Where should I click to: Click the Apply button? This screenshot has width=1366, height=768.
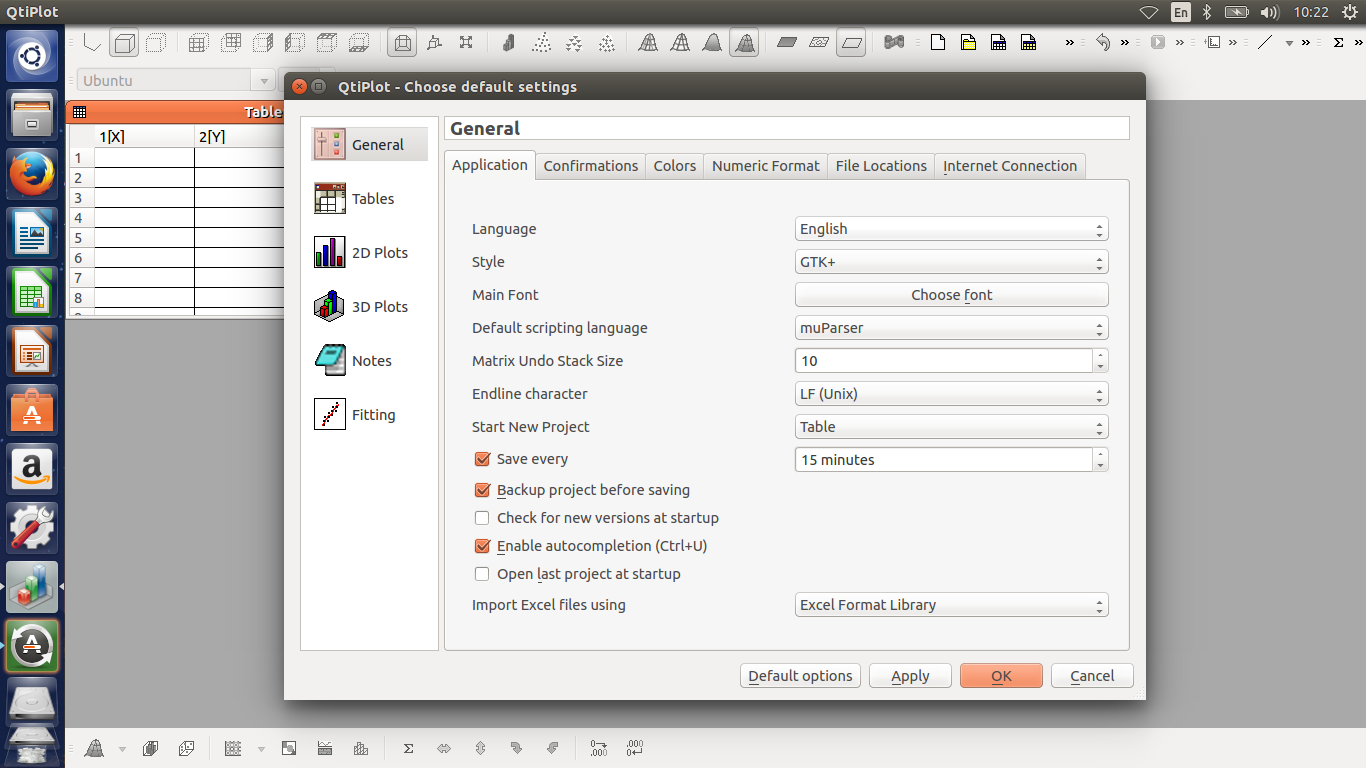click(x=910, y=676)
